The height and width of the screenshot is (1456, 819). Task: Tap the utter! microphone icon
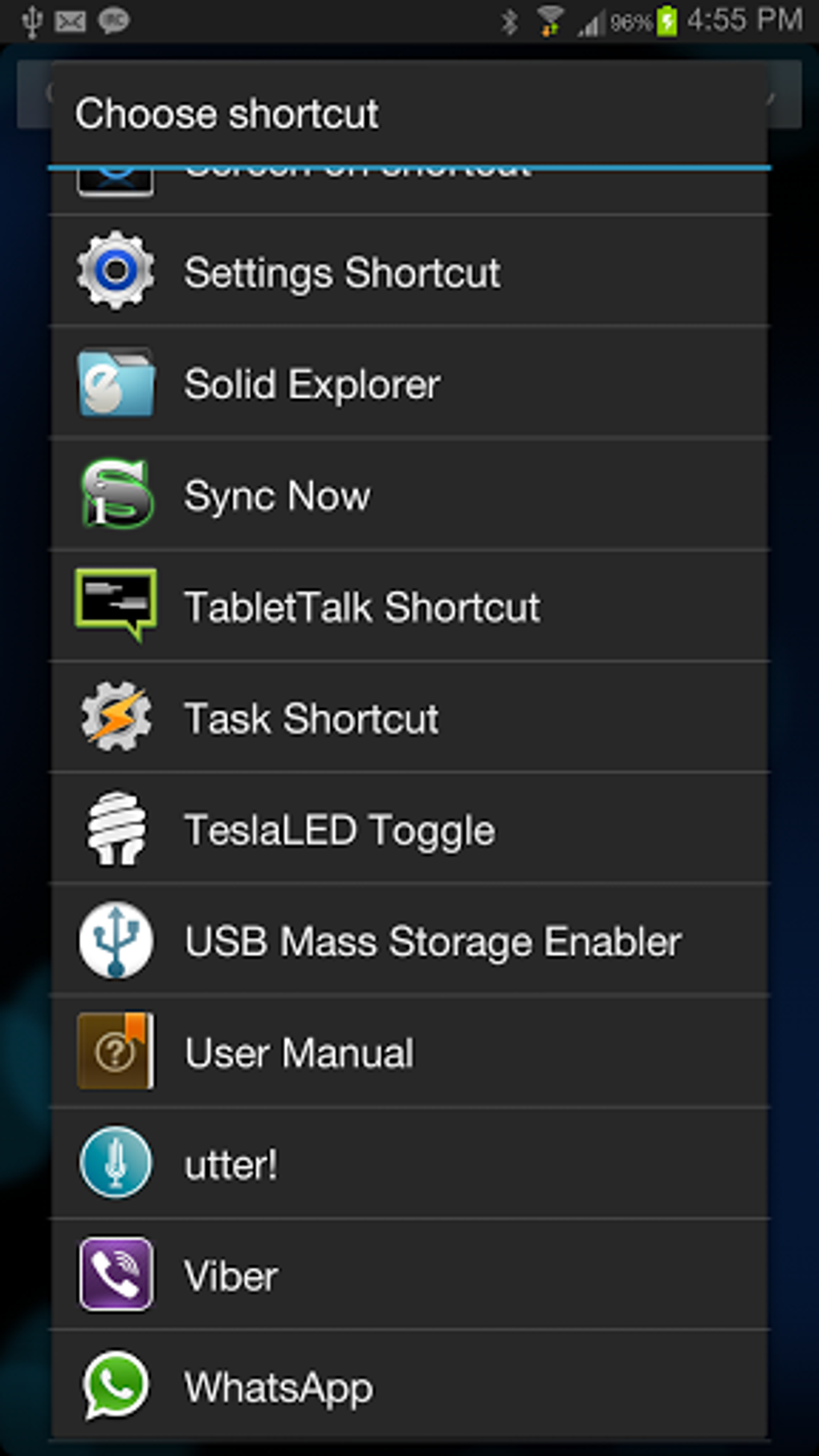116,1162
